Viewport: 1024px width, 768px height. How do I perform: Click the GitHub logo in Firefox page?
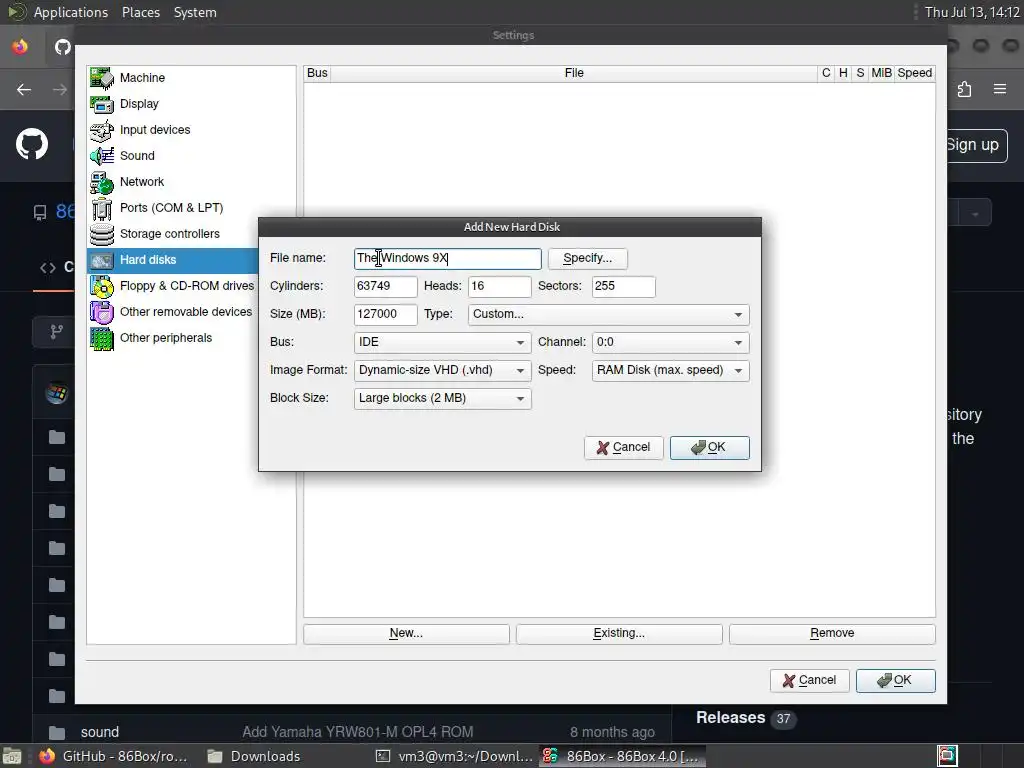[x=32, y=144]
